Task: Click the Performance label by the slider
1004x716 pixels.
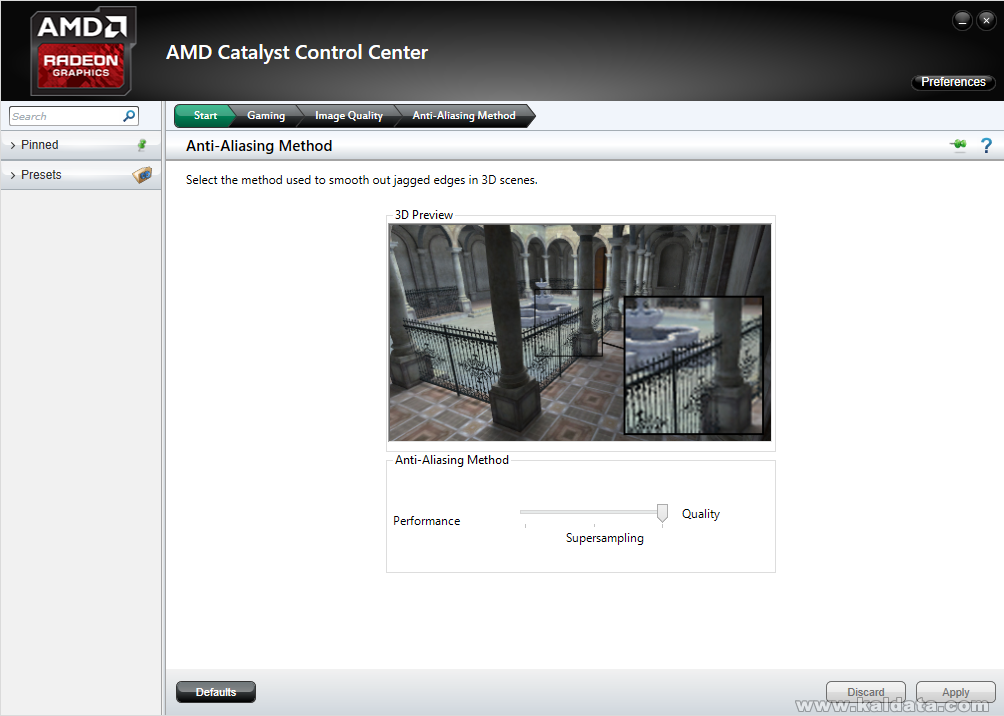Action: (426, 521)
